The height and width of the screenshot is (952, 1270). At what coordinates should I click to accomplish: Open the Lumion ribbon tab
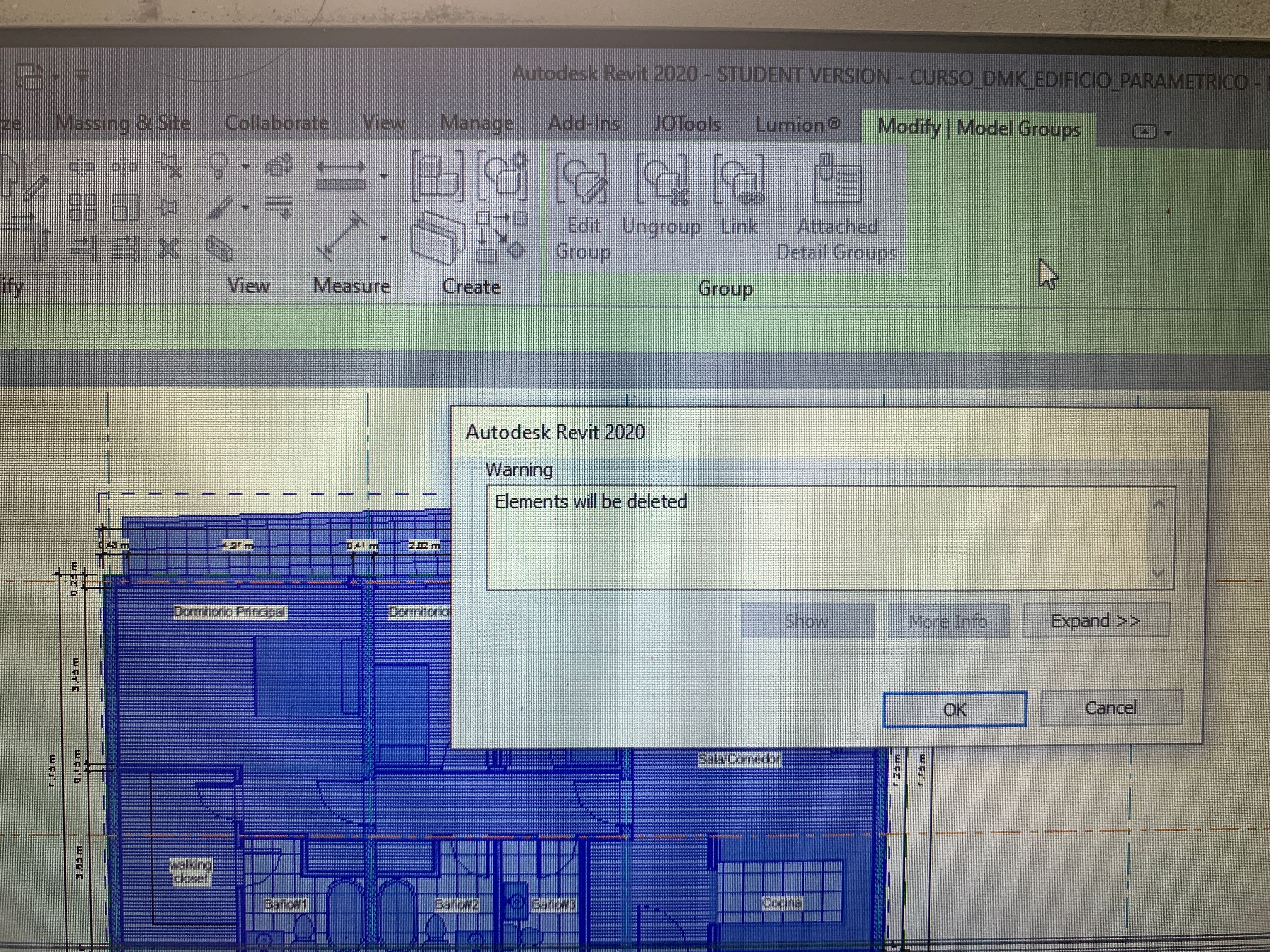coord(798,125)
